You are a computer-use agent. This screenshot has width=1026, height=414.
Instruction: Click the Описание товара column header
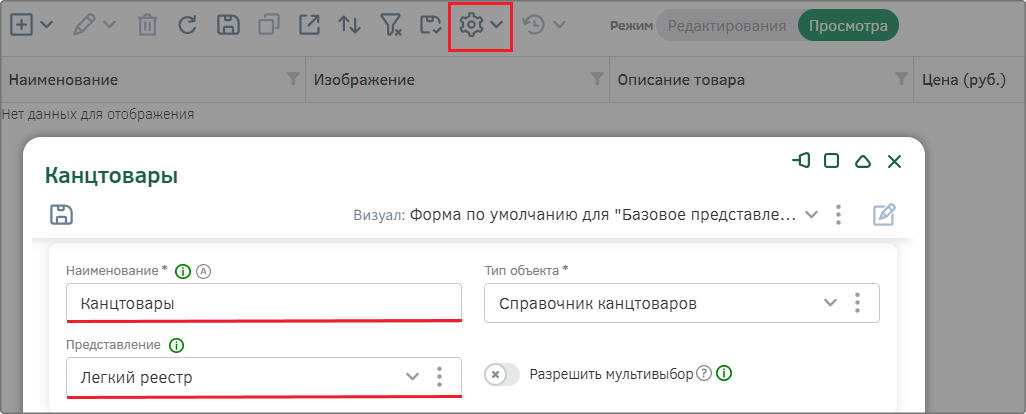click(681, 80)
